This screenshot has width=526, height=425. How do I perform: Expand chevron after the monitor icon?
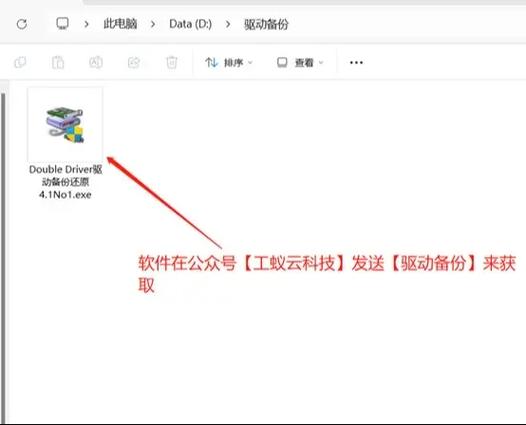tap(86, 24)
